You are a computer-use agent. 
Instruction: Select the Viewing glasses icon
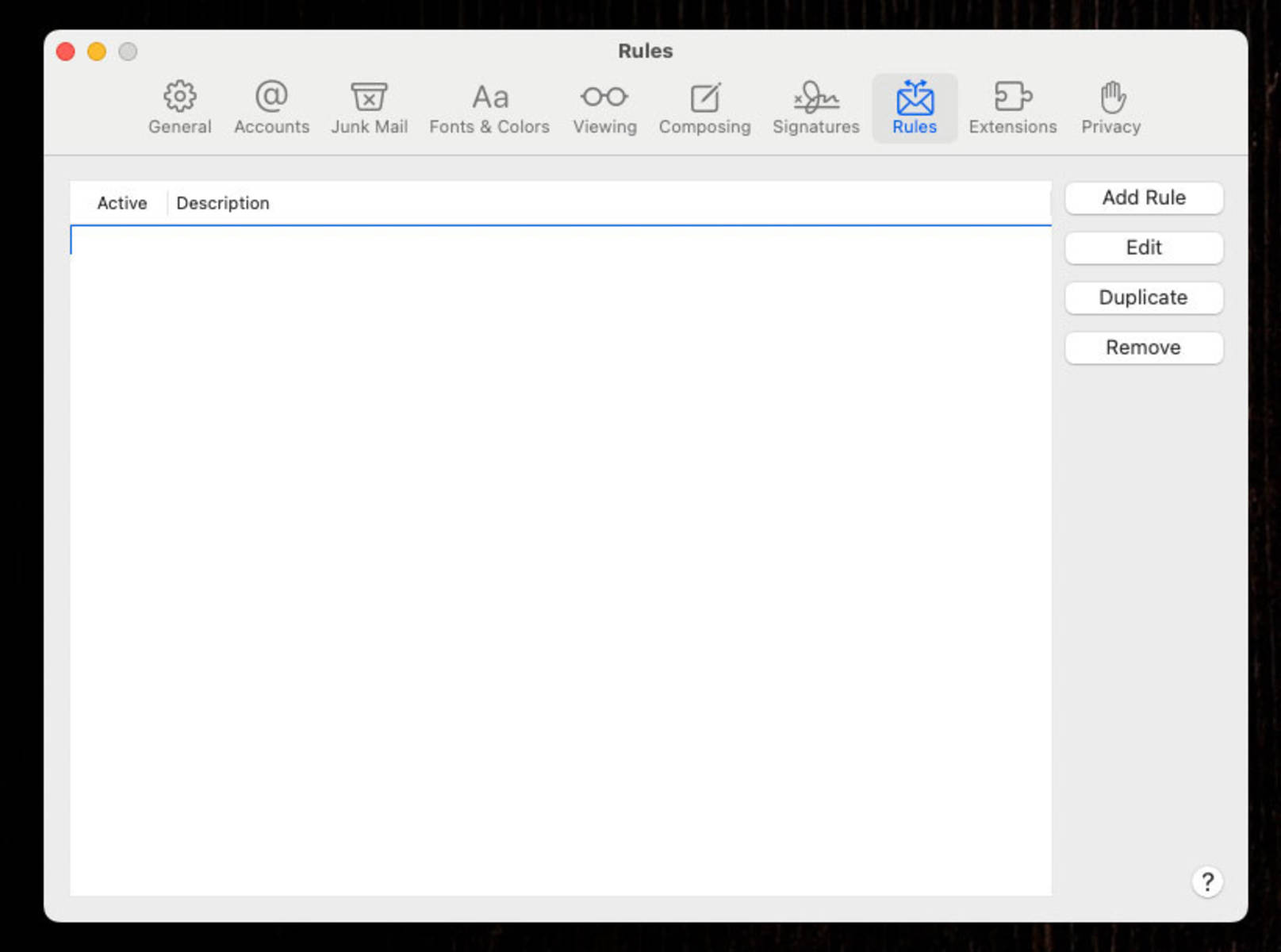pos(604,108)
